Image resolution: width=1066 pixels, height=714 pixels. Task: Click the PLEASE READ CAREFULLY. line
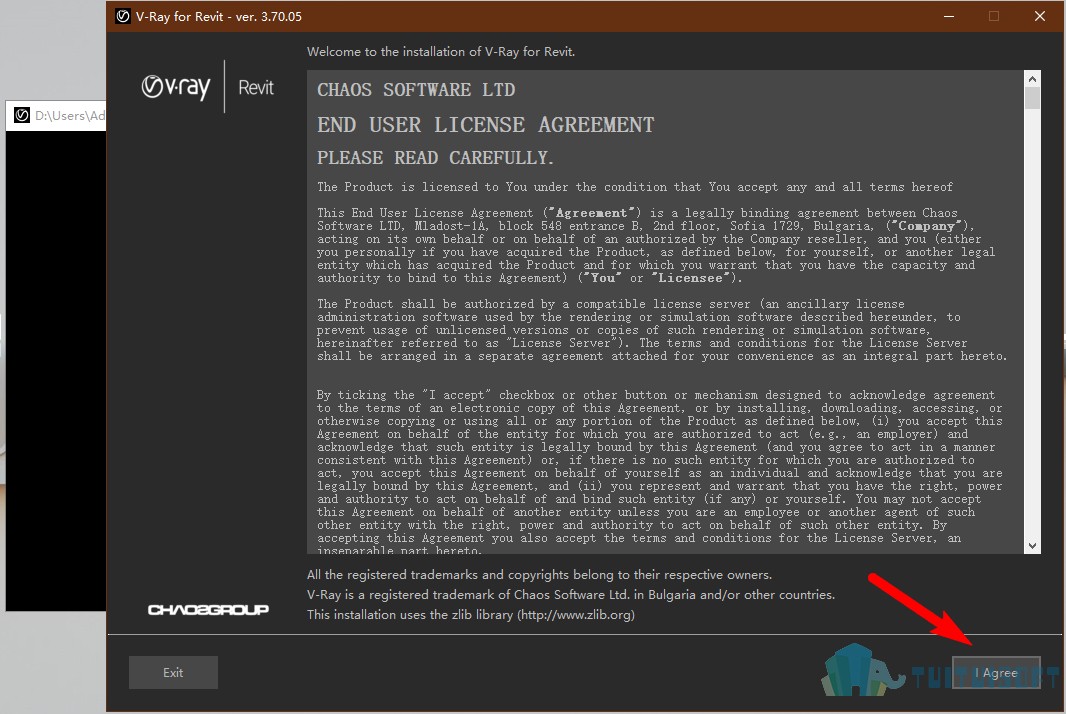[435, 158]
